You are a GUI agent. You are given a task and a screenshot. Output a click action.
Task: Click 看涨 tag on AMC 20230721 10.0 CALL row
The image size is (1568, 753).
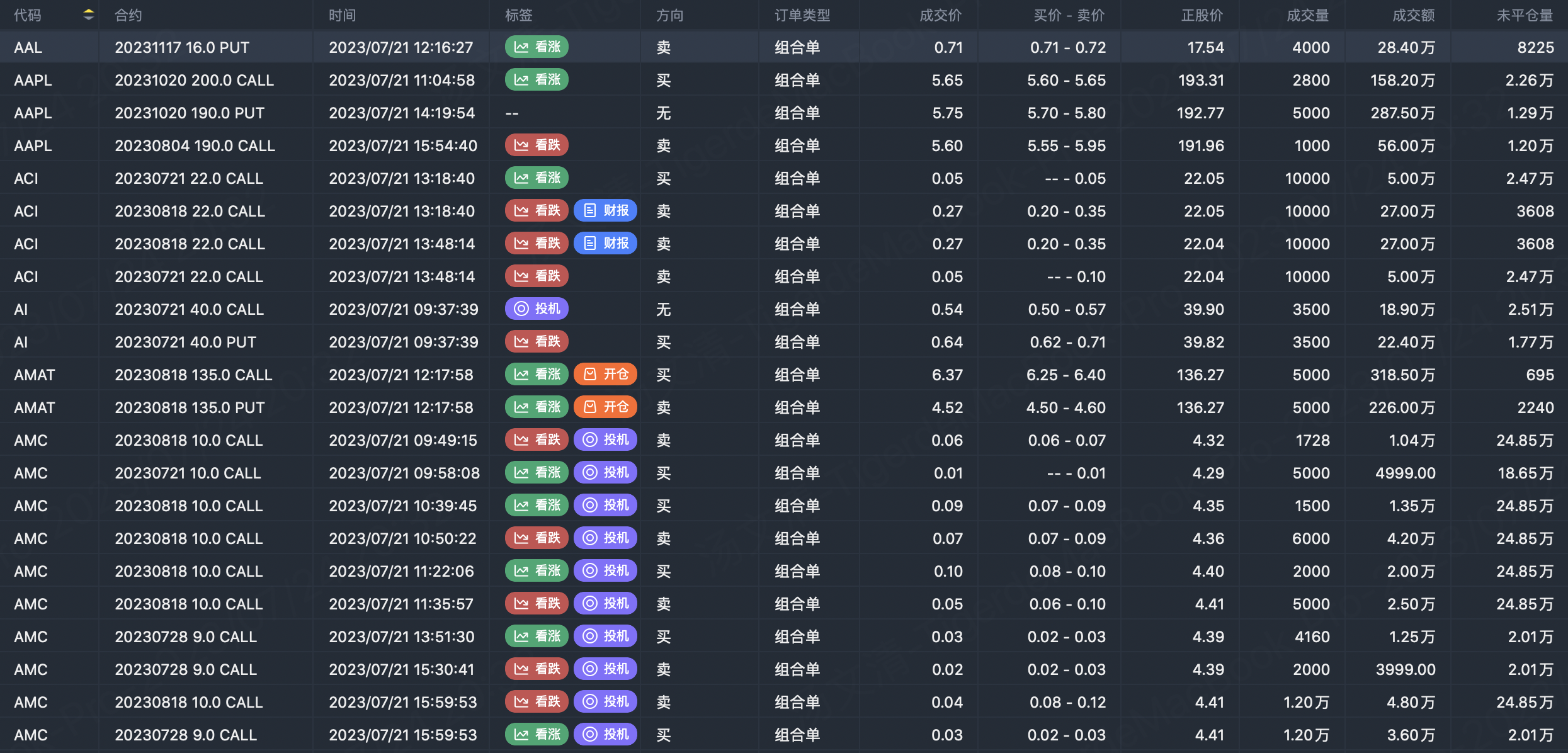[x=537, y=473]
